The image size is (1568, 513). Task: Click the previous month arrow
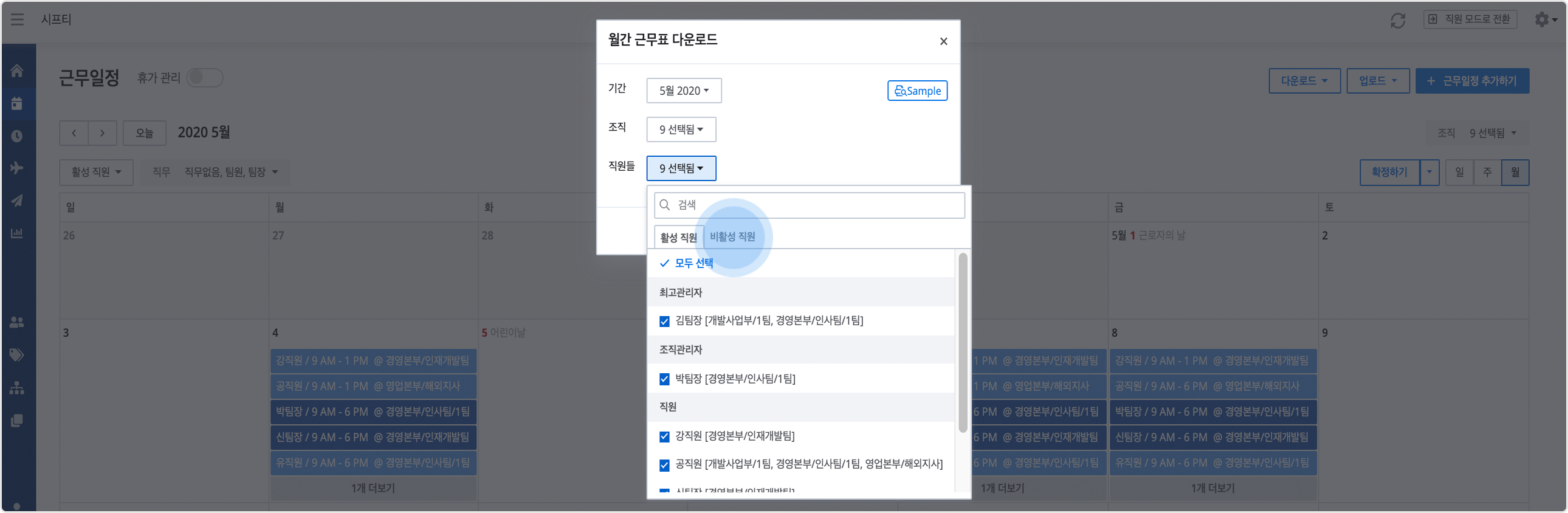[x=74, y=133]
